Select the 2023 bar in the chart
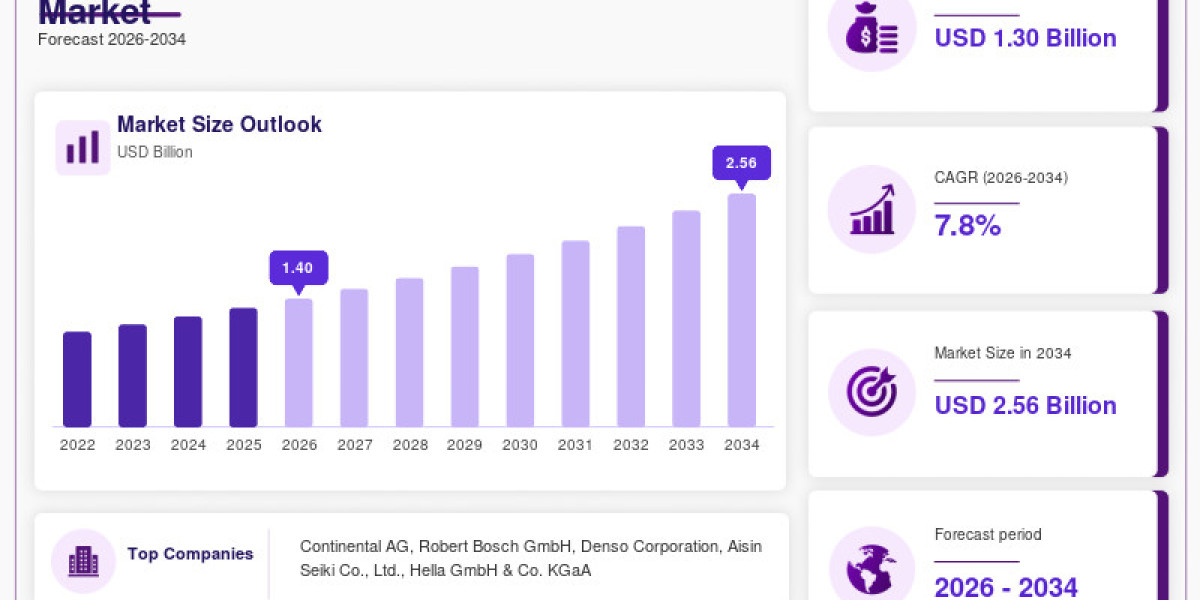The image size is (1200, 600). tap(133, 376)
